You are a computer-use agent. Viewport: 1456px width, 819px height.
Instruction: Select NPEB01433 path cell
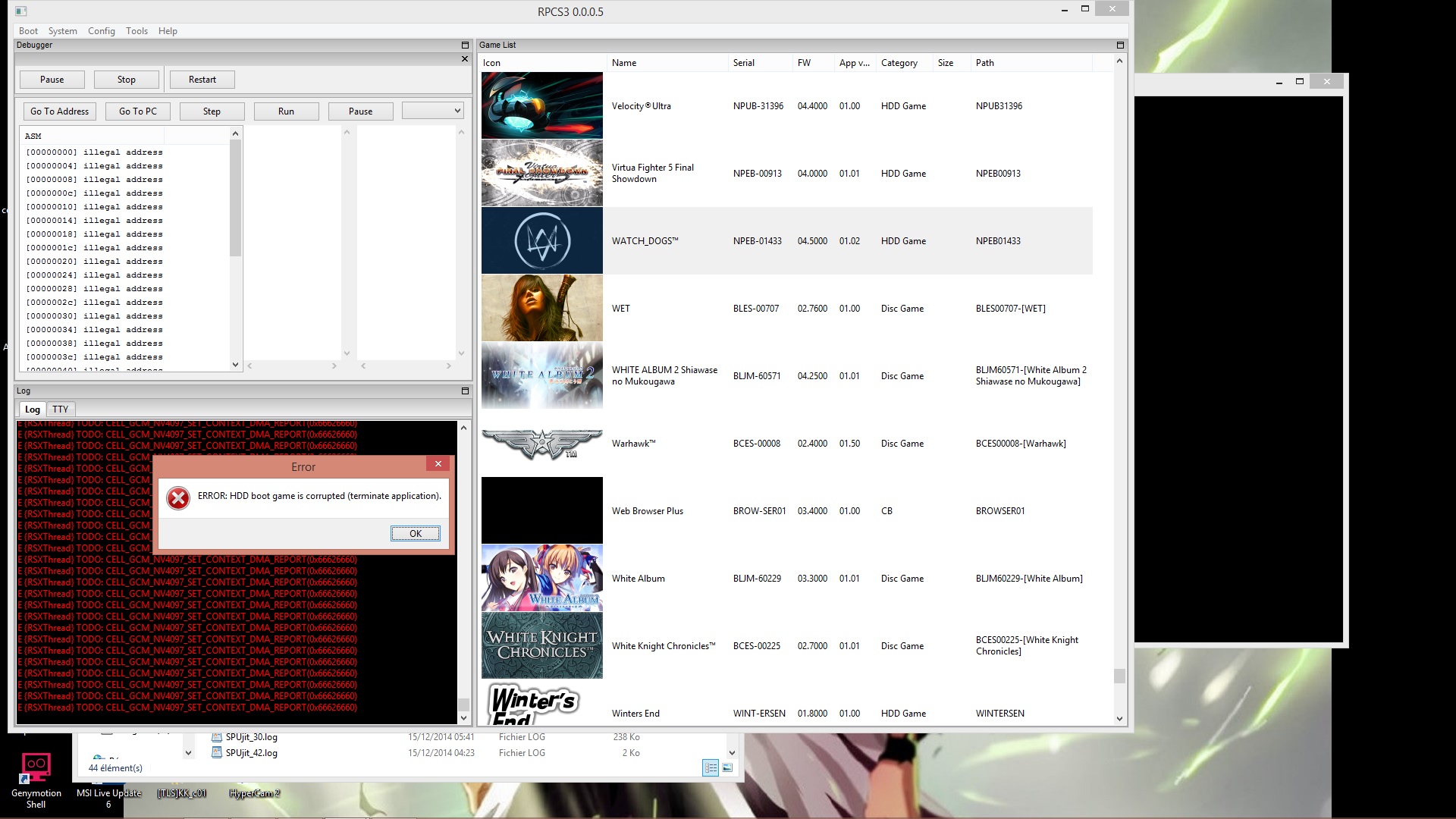(998, 241)
